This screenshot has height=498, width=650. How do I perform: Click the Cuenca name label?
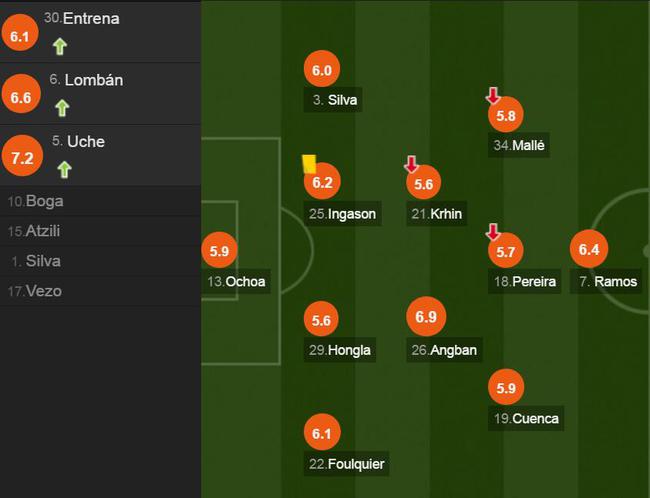tap(525, 419)
